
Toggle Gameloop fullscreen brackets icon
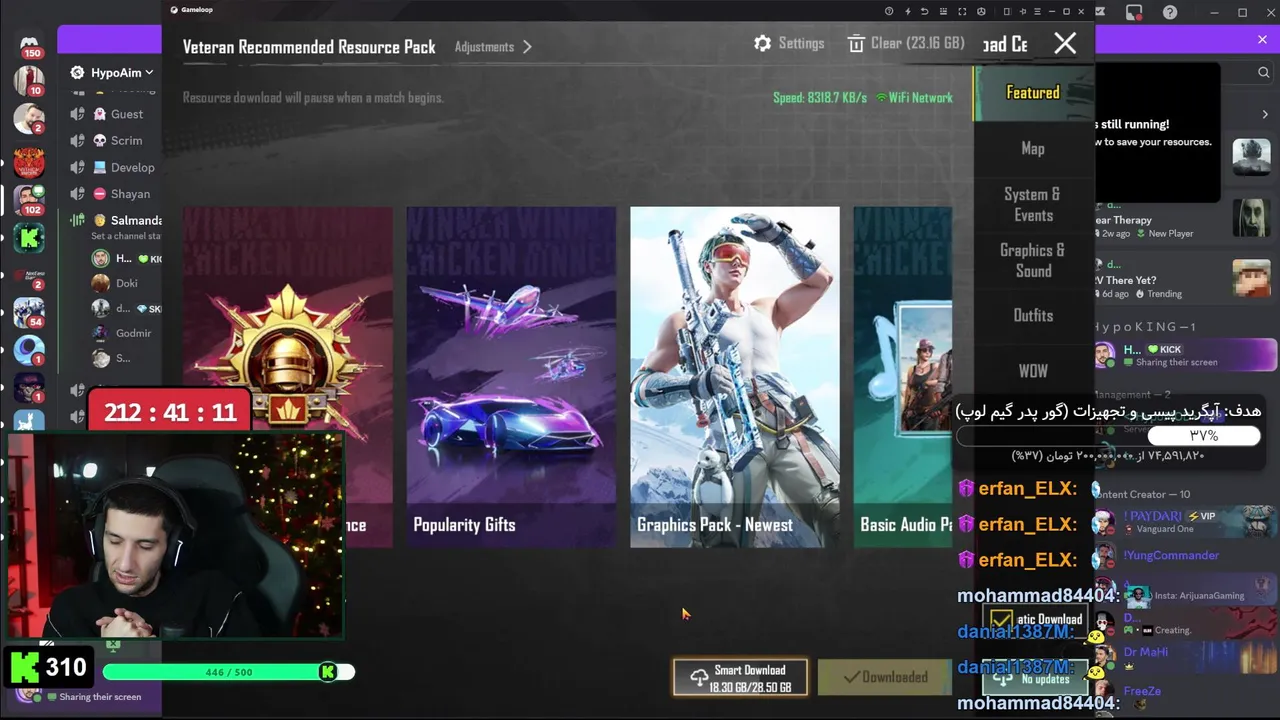coord(963,11)
